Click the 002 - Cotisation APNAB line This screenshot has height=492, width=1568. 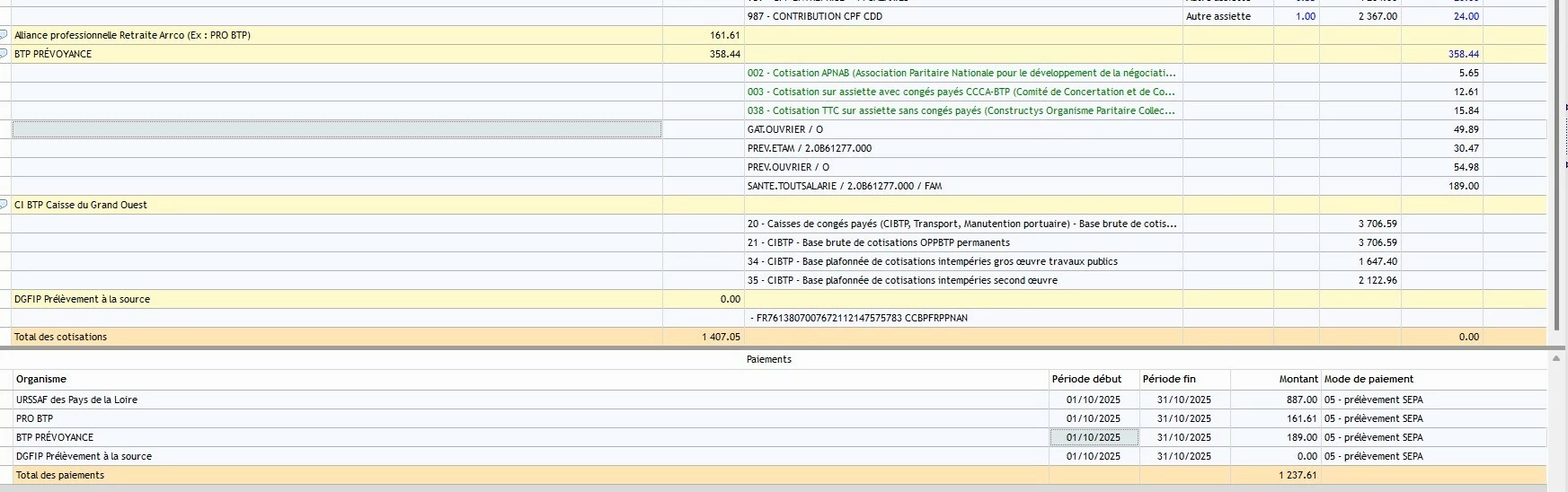[961, 73]
